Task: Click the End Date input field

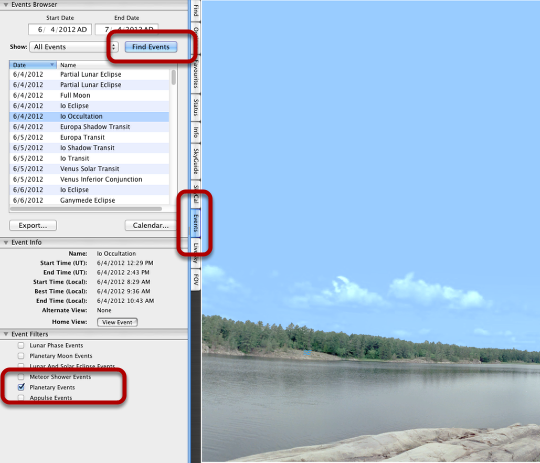Action: [x=127, y=29]
